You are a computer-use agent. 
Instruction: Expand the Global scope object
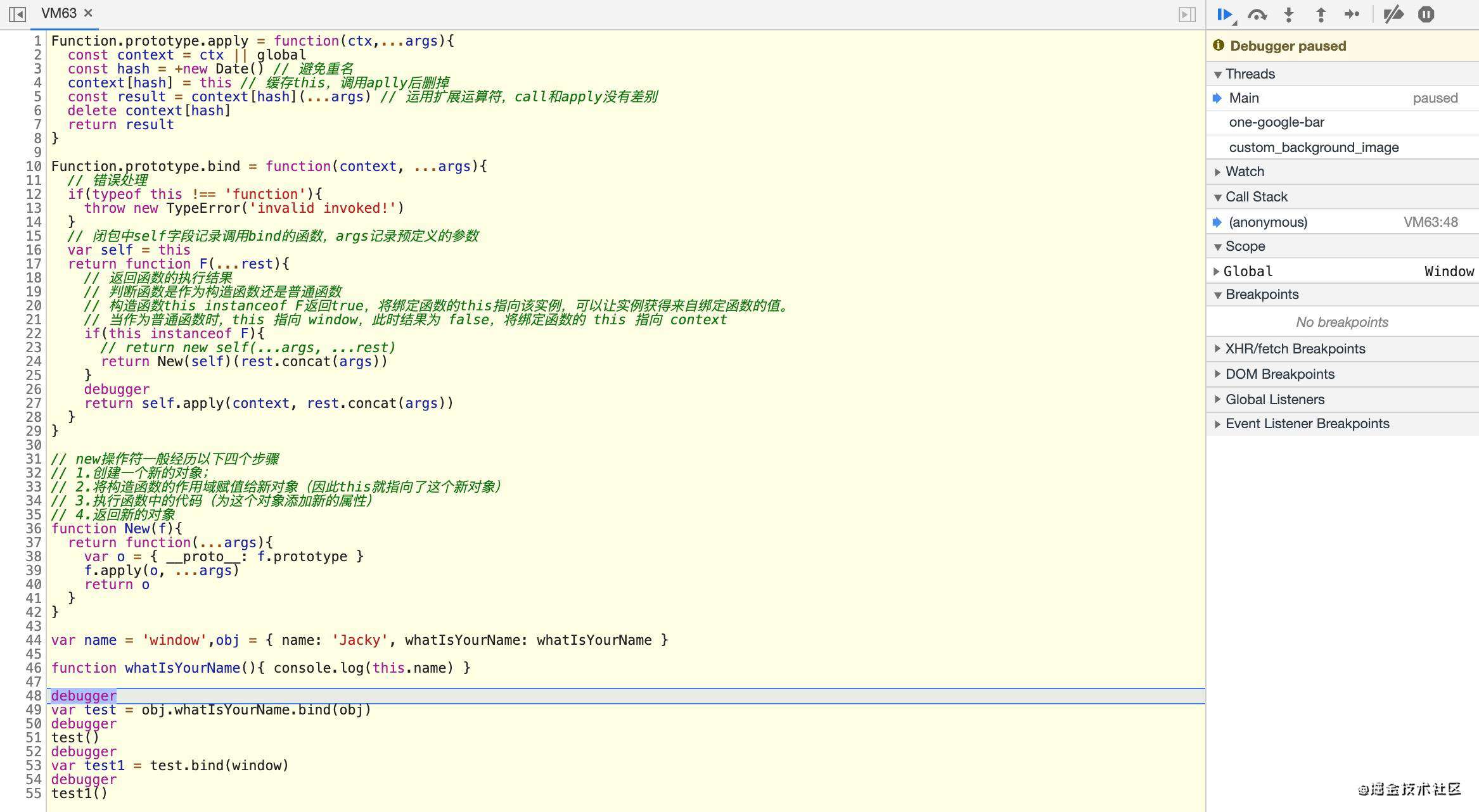(1216, 271)
